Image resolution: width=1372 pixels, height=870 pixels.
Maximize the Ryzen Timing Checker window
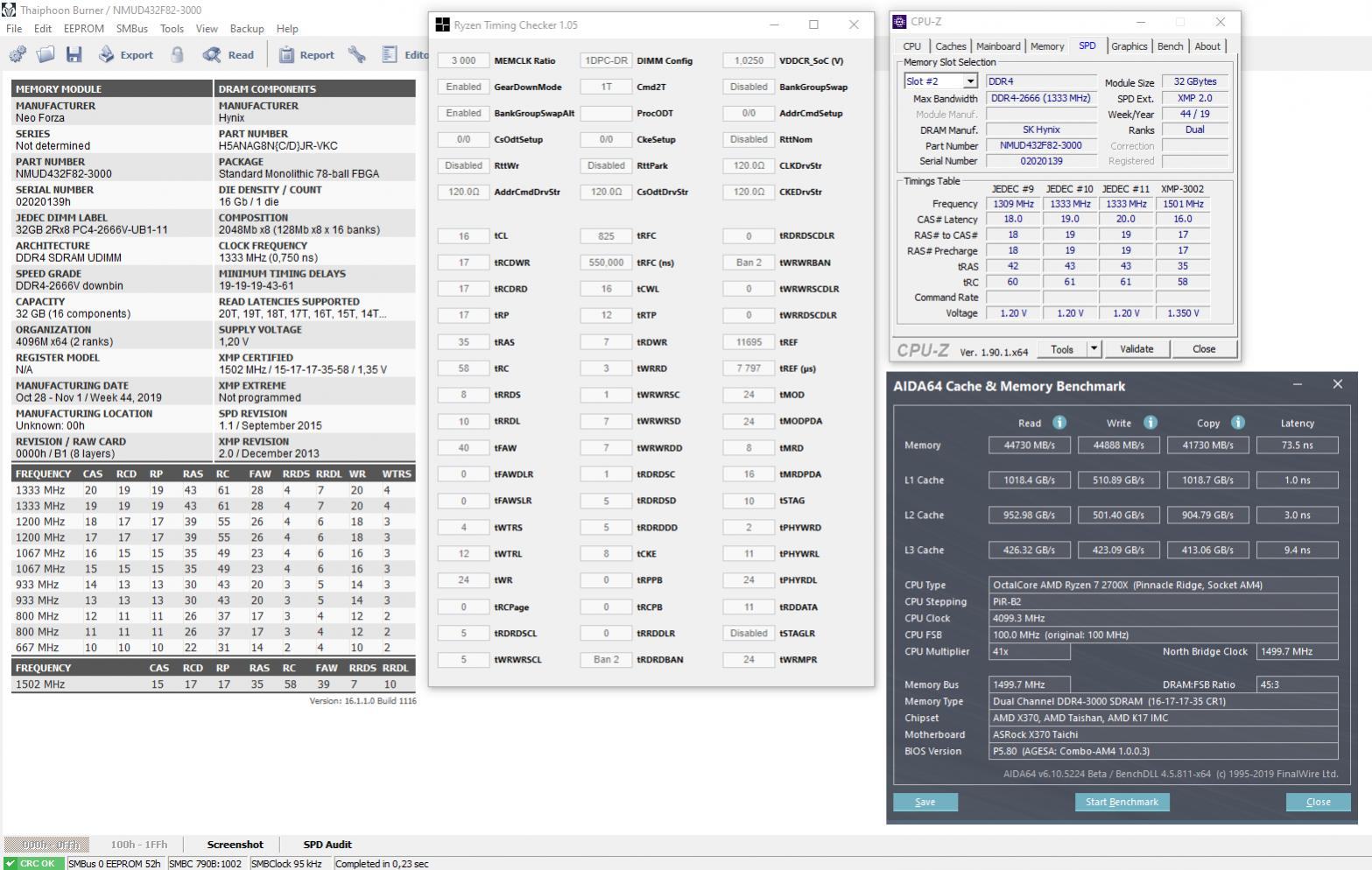(x=813, y=25)
